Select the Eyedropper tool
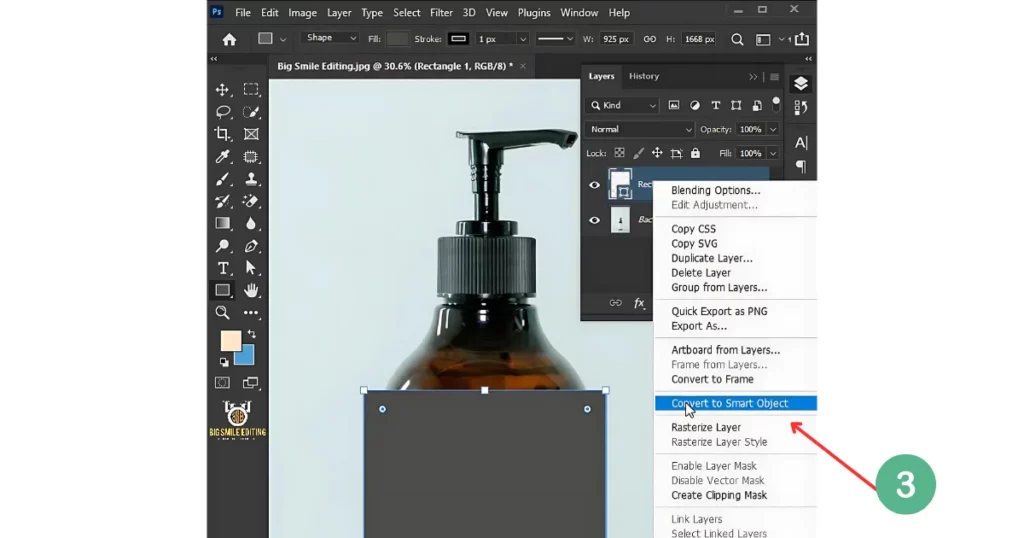 click(x=223, y=157)
